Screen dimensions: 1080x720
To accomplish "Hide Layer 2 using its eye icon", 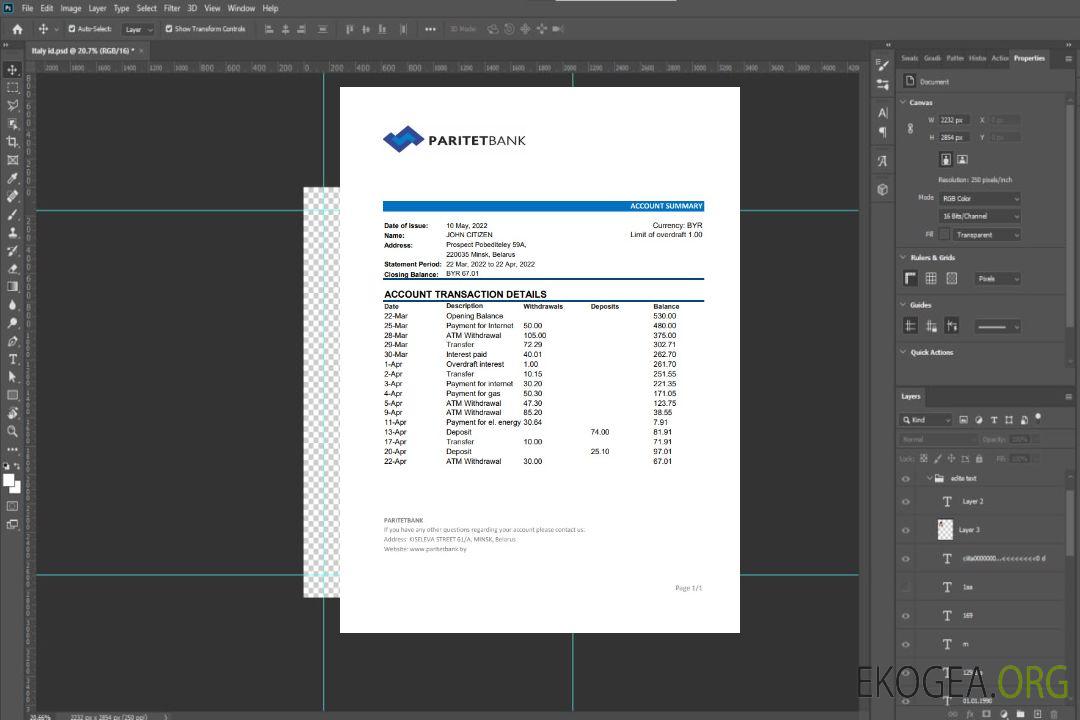I will (906, 502).
